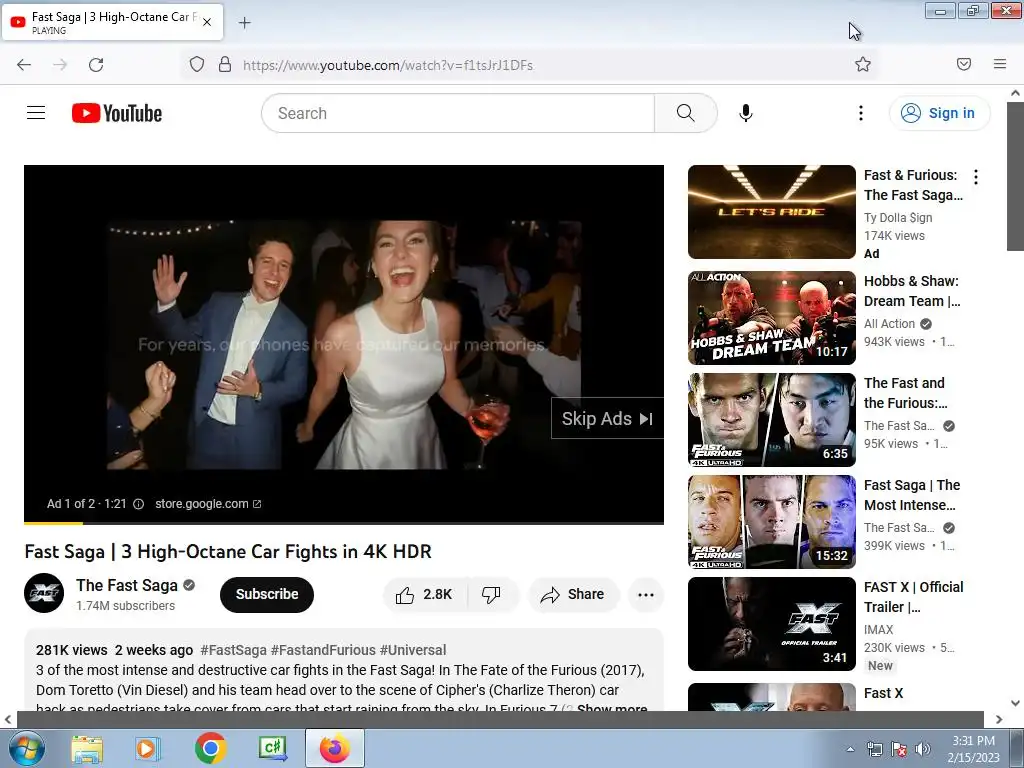Open Google Chrome from the taskbar
Image resolution: width=1024 pixels, height=768 pixels.
point(210,748)
